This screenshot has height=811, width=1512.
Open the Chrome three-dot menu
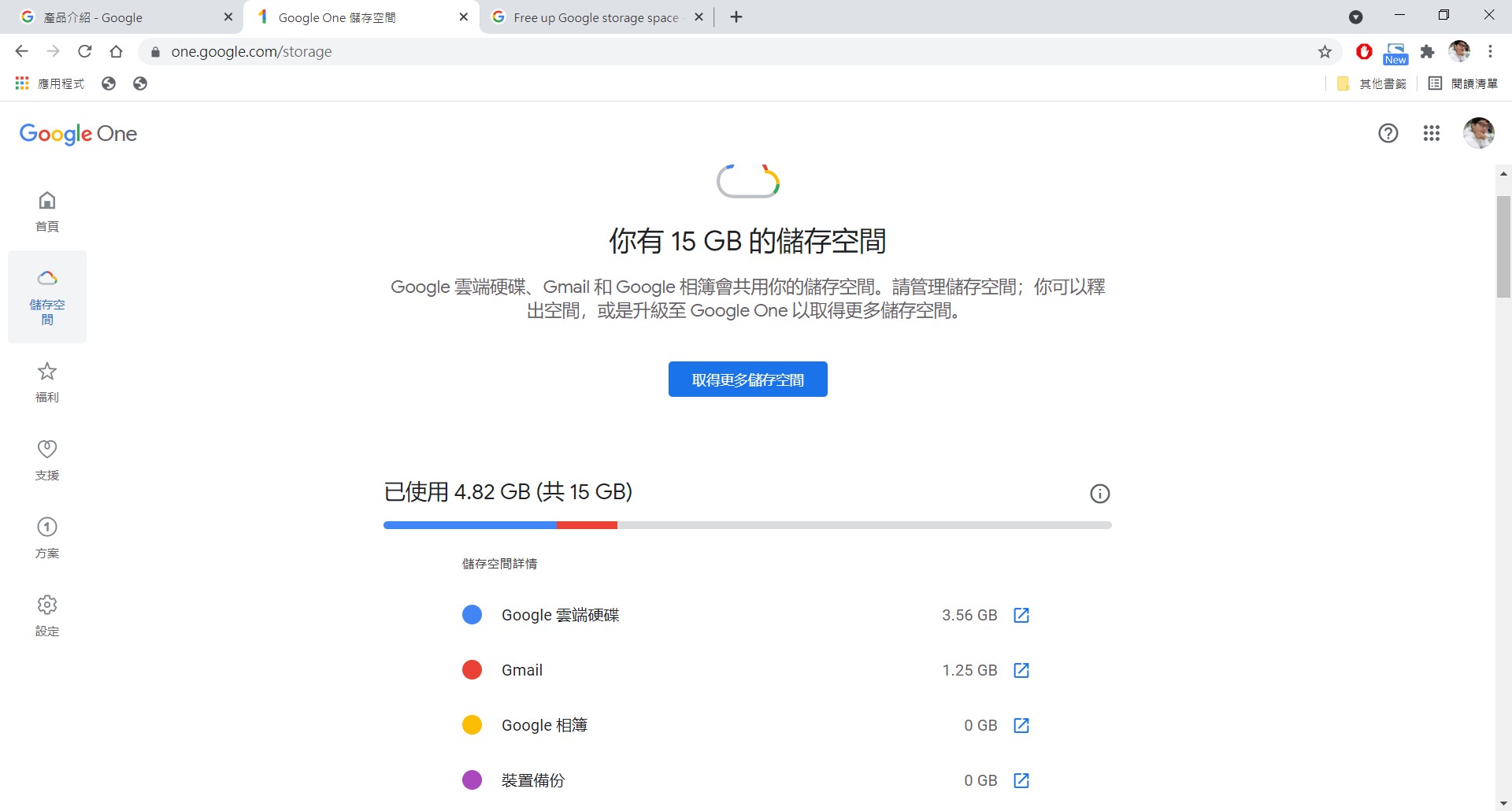tap(1490, 52)
